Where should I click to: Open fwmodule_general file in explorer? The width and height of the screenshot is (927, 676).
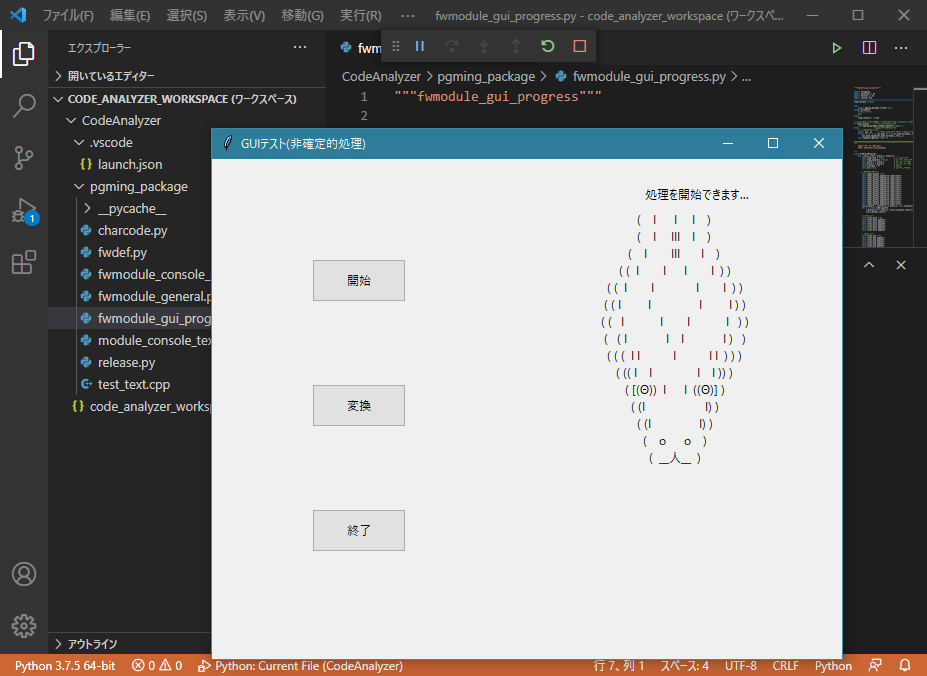pyautogui.click(x=130, y=296)
